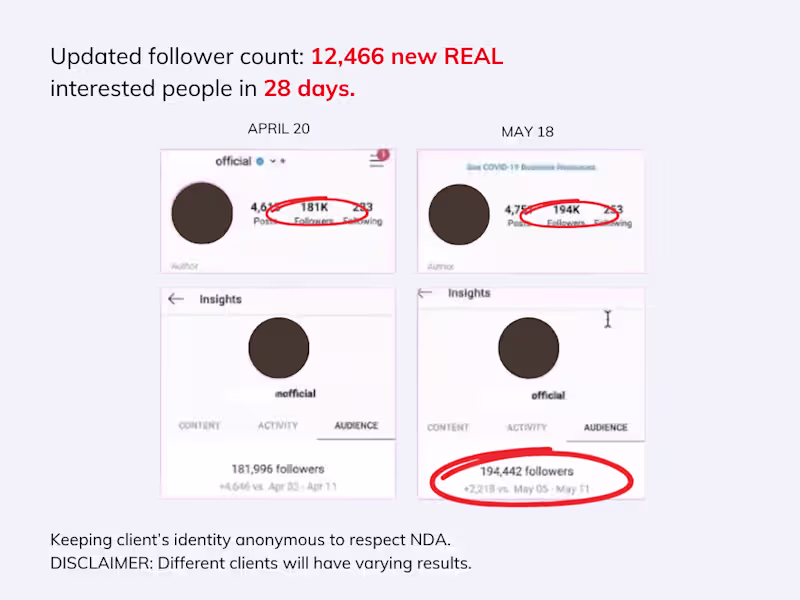Click the back arrow in April Insights

pos(177,299)
